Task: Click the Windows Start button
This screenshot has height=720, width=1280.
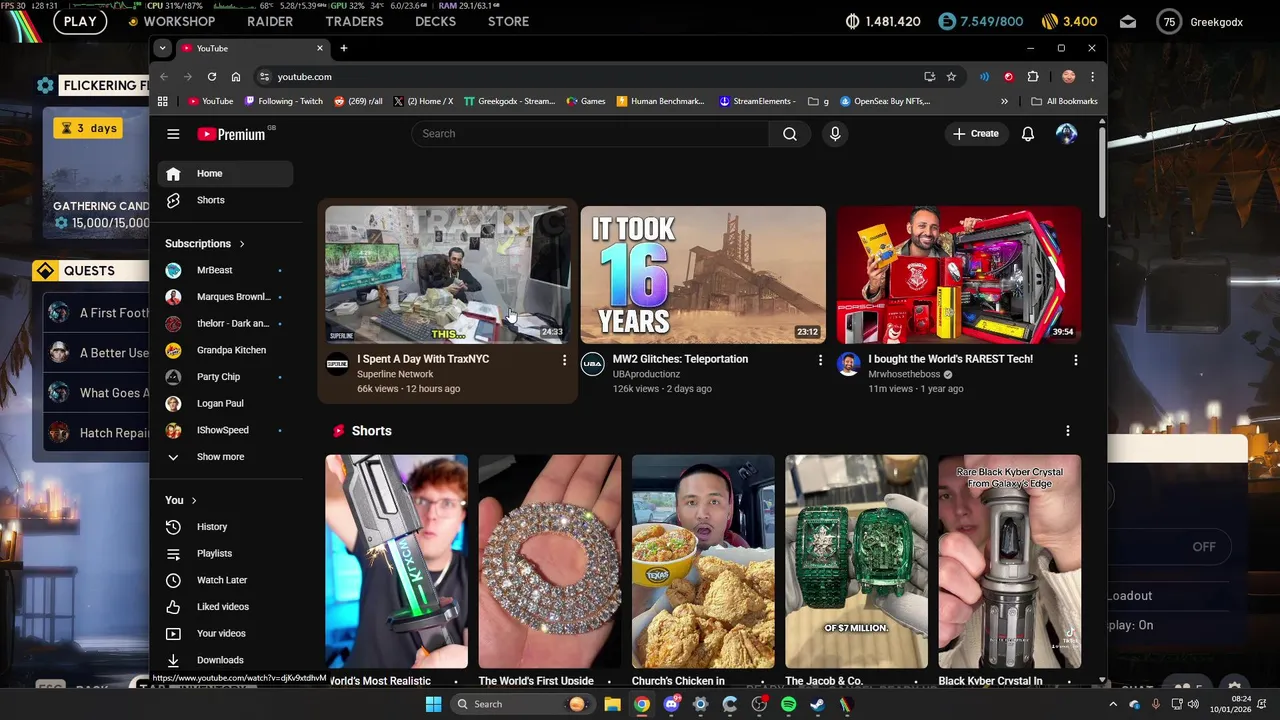Action: [433, 704]
